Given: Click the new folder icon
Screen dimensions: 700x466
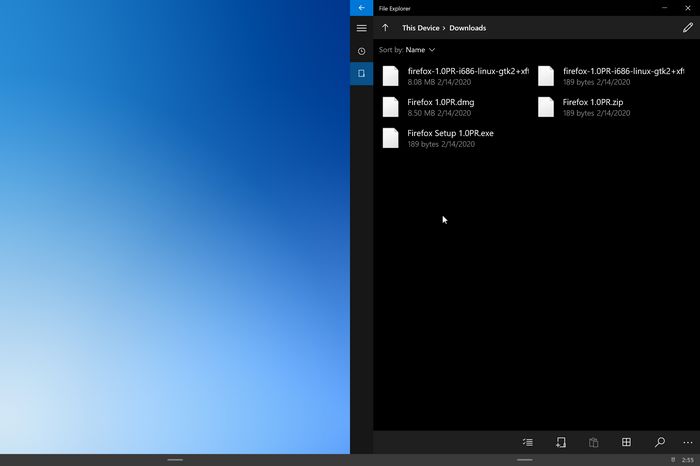Looking at the screenshot, I should click(x=560, y=442).
